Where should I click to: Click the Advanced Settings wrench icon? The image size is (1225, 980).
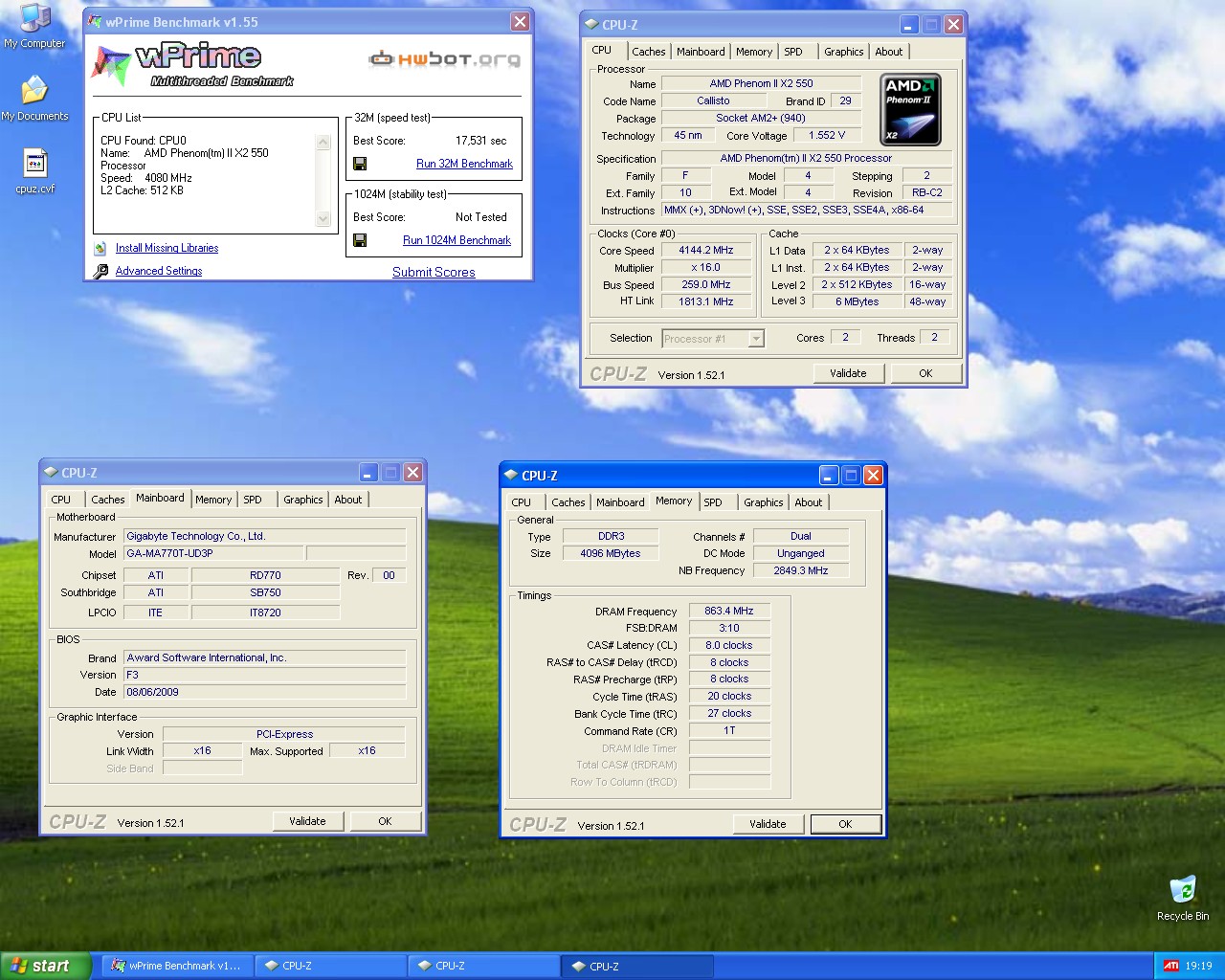click(x=100, y=272)
